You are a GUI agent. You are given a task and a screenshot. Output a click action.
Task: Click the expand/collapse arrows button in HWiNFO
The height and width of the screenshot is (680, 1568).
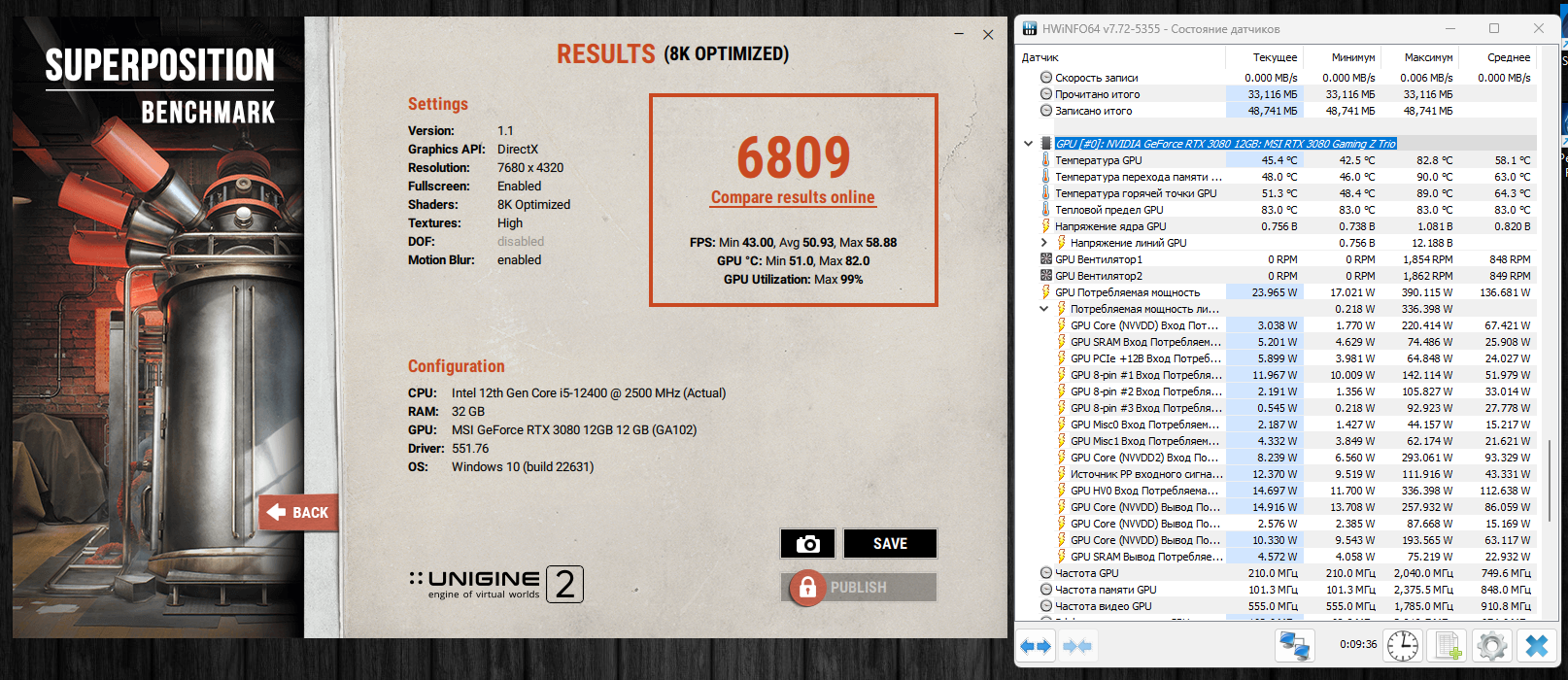(1036, 646)
